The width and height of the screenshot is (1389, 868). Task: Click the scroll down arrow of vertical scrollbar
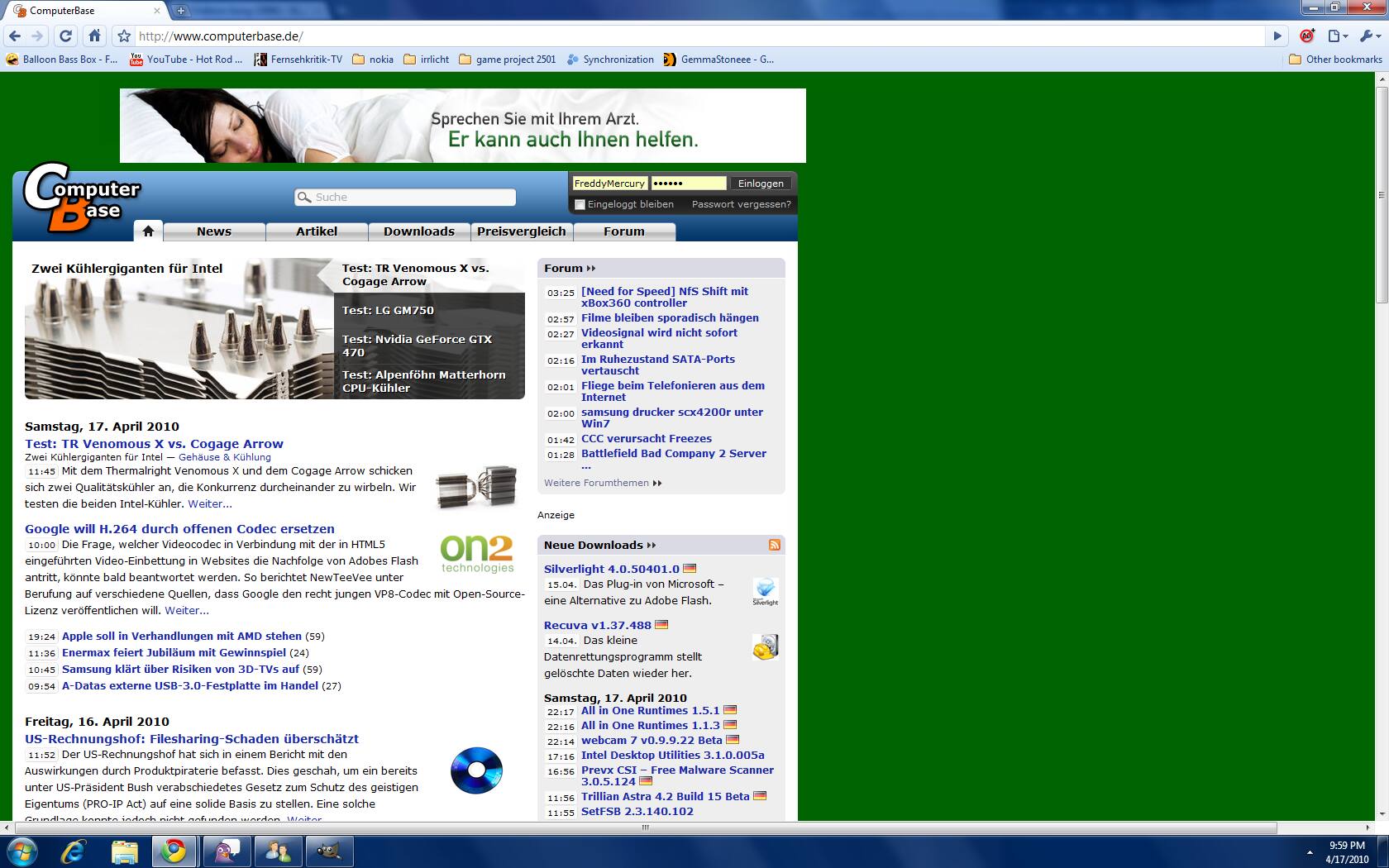pyautogui.click(x=1381, y=813)
